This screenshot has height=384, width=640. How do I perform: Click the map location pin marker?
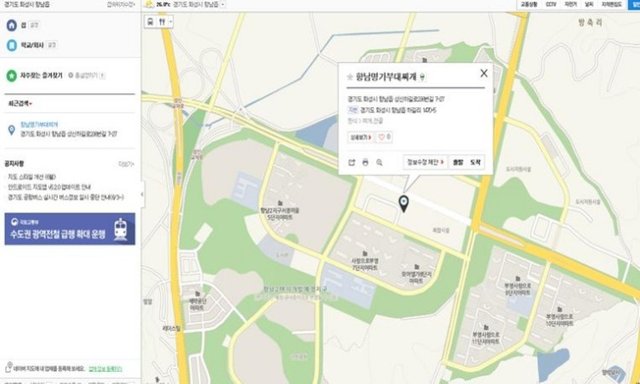(404, 204)
